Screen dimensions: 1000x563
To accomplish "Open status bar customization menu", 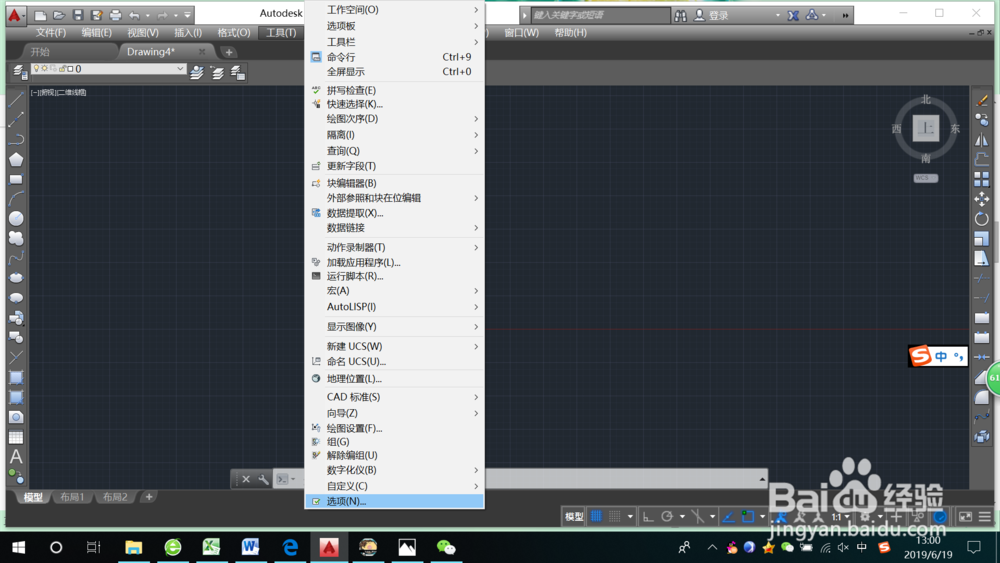I will click(985, 516).
